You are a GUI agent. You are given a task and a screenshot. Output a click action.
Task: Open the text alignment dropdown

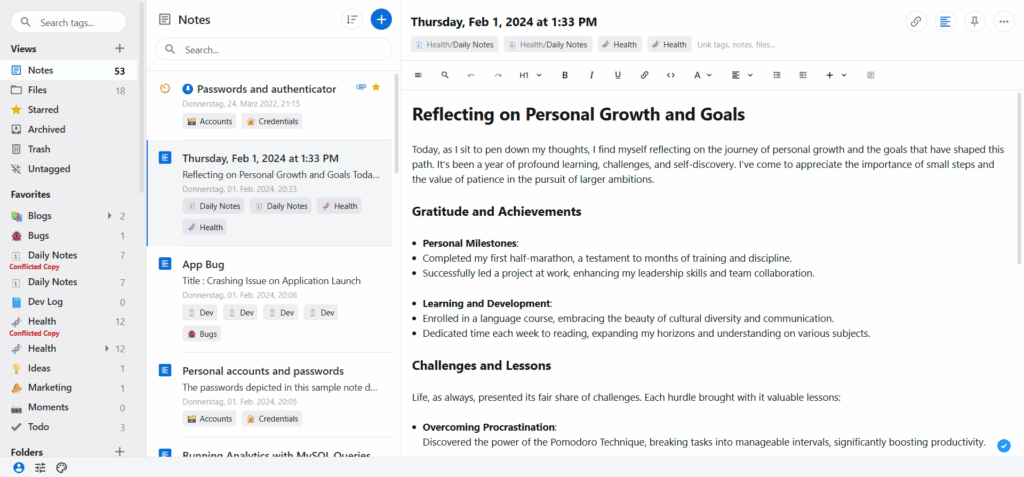742,75
